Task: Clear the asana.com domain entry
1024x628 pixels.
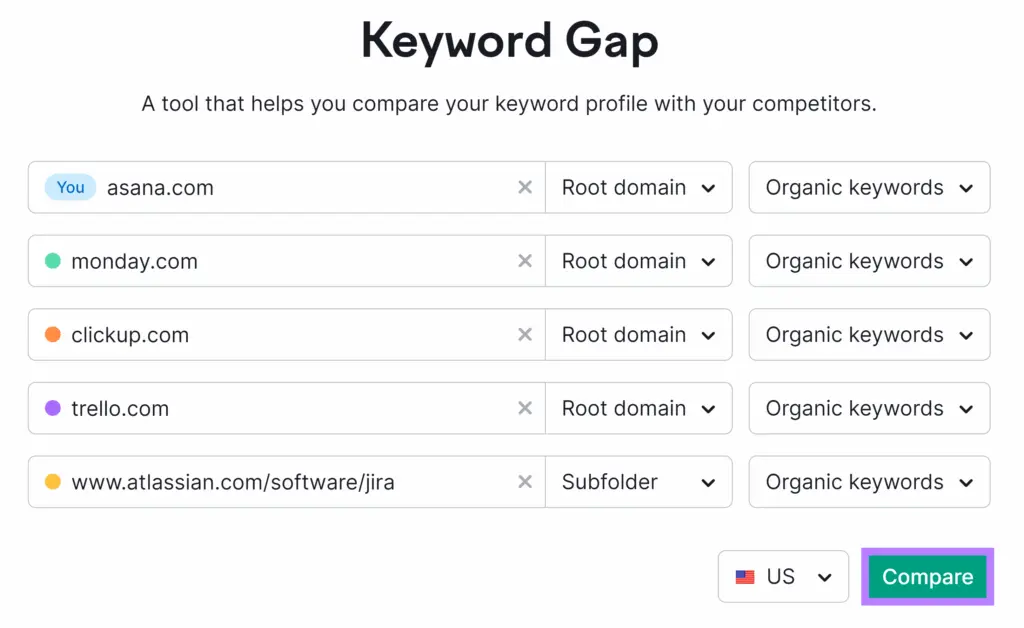Action: click(525, 188)
